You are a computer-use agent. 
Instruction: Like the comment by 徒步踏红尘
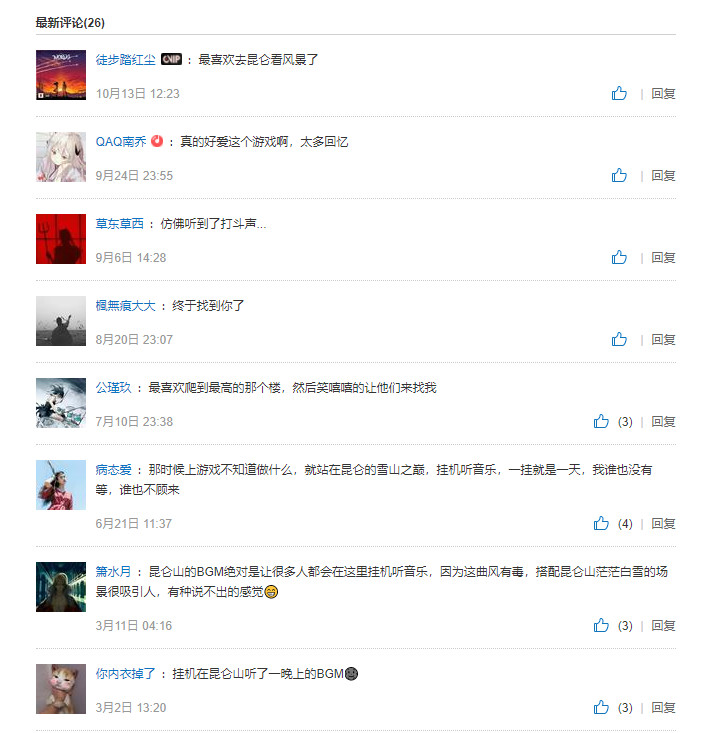click(619, 93)
